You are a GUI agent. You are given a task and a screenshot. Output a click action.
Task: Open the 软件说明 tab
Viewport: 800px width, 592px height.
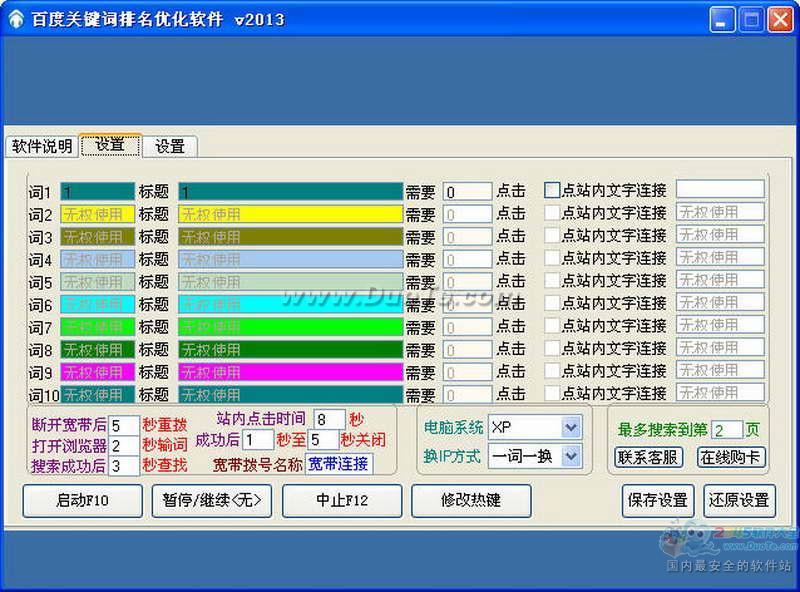42,146
